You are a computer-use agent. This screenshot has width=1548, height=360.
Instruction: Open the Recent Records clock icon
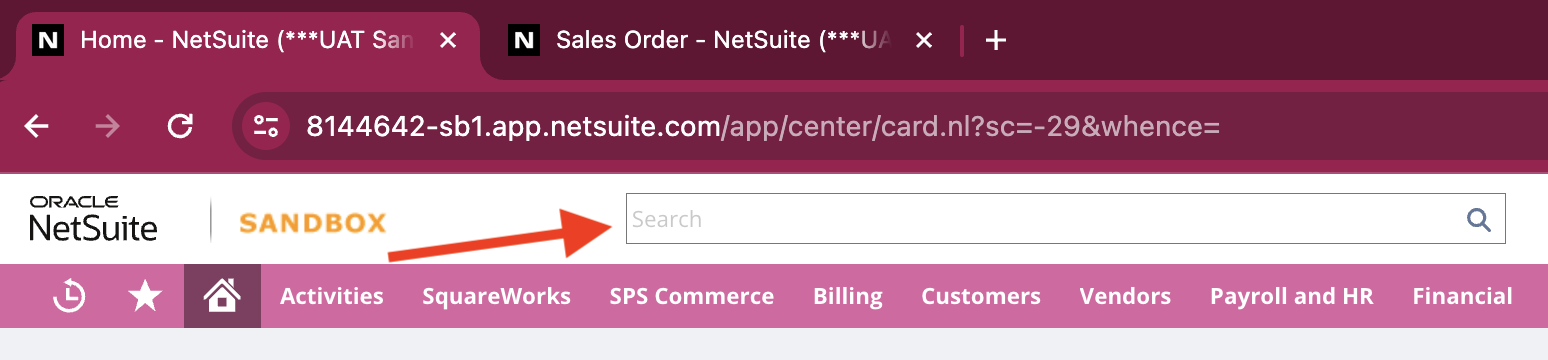tap(69, 296)
